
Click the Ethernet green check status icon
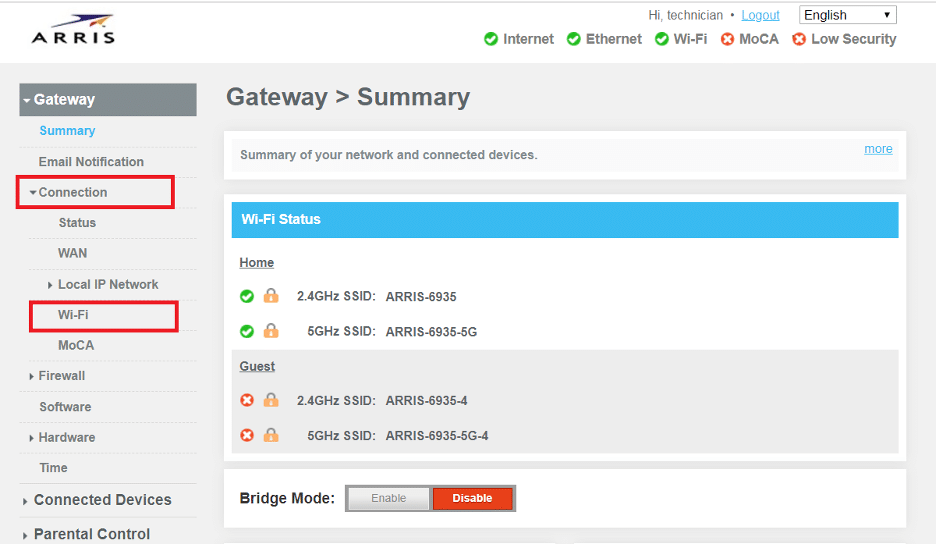click(574, 39)
